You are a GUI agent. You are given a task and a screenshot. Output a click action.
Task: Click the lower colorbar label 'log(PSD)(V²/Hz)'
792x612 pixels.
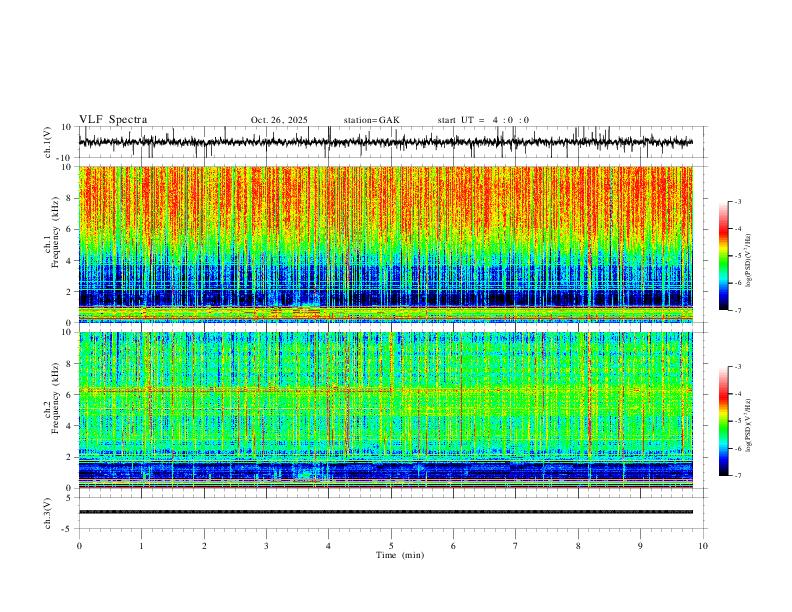coord(749,426)
